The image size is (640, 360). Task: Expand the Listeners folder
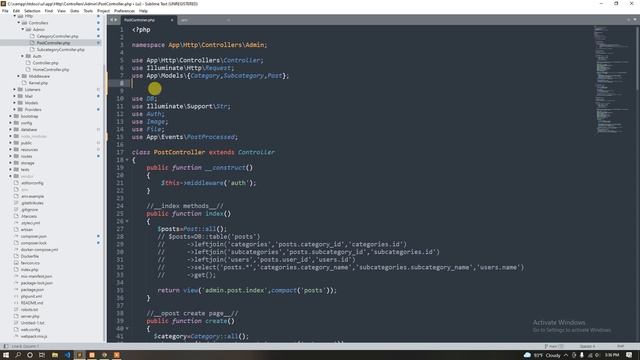[x=14, y=89]
